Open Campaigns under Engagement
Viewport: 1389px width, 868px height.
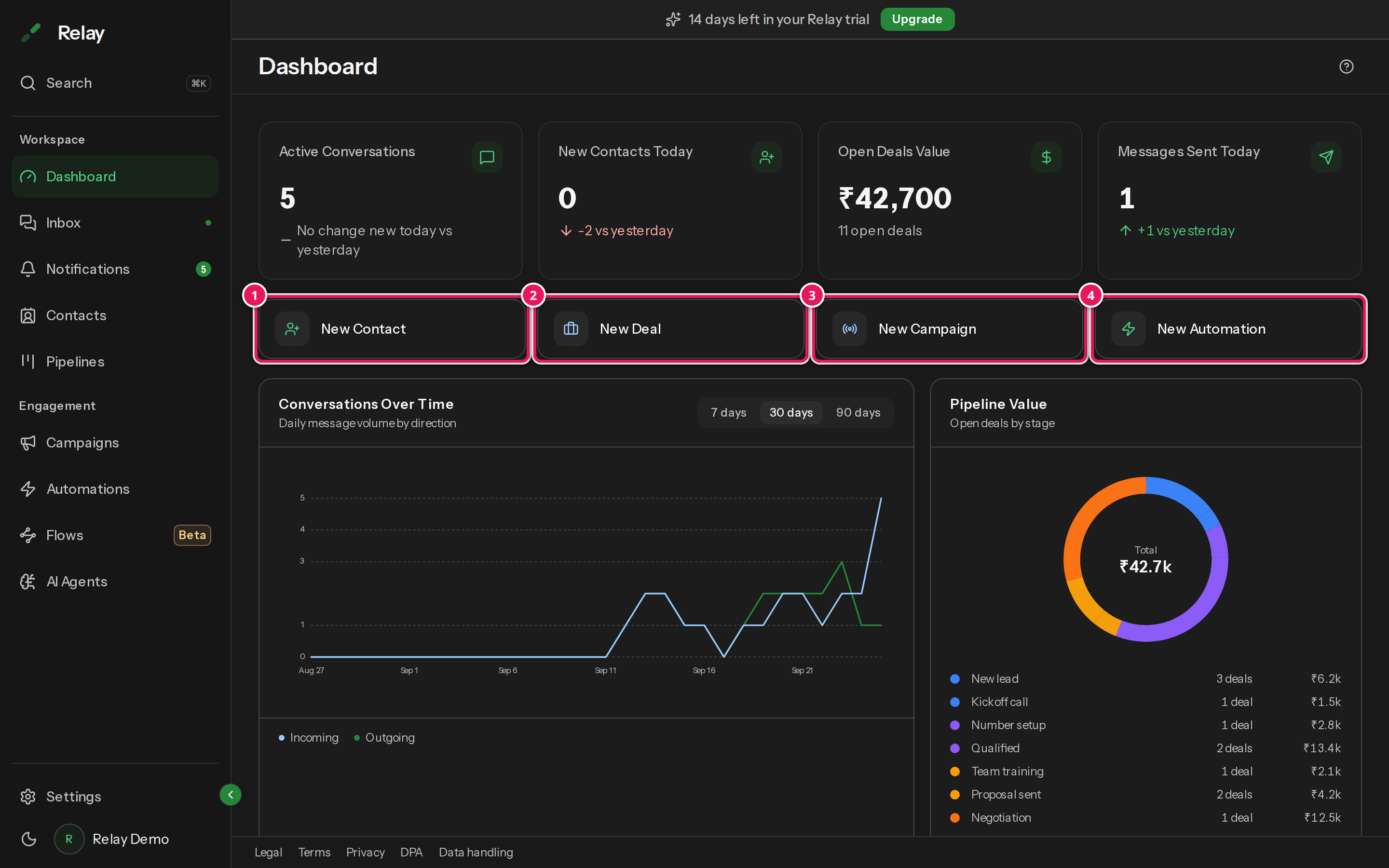115,443
